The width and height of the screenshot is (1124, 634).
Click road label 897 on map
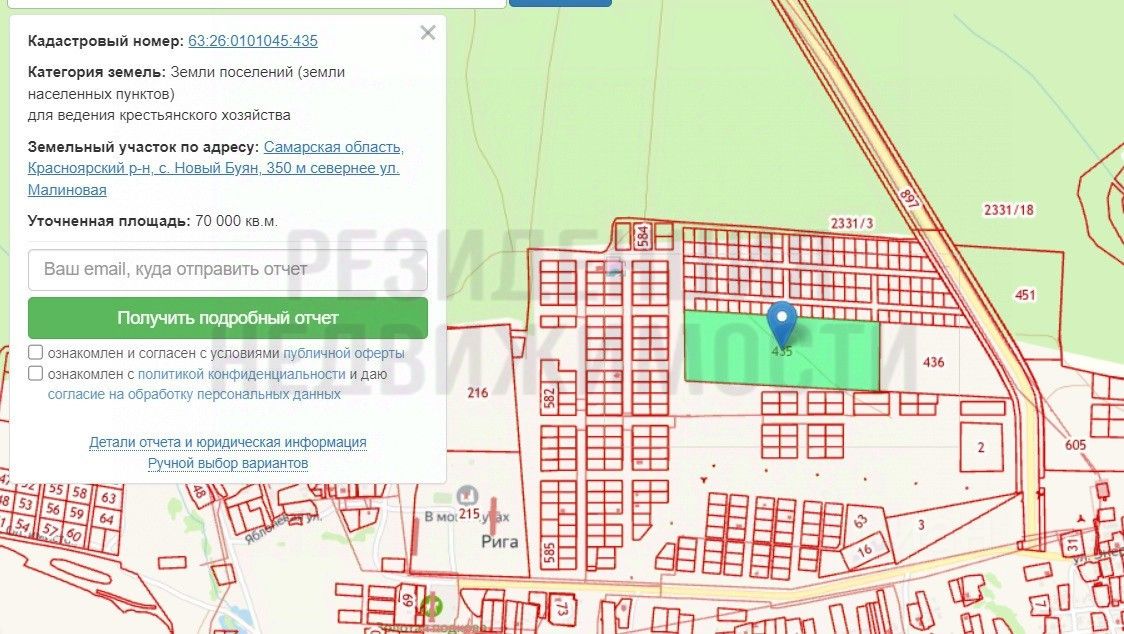(909, 199)
